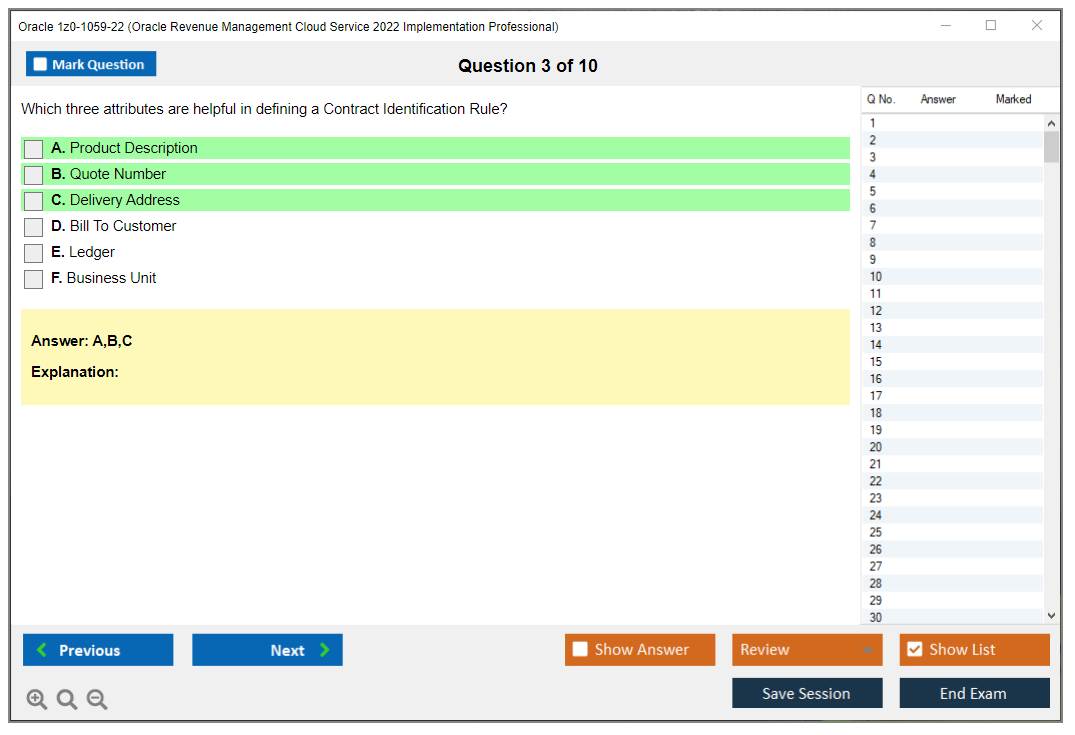
Task: Toggle the Show Answer checkbox
Action: pos(581,650)
